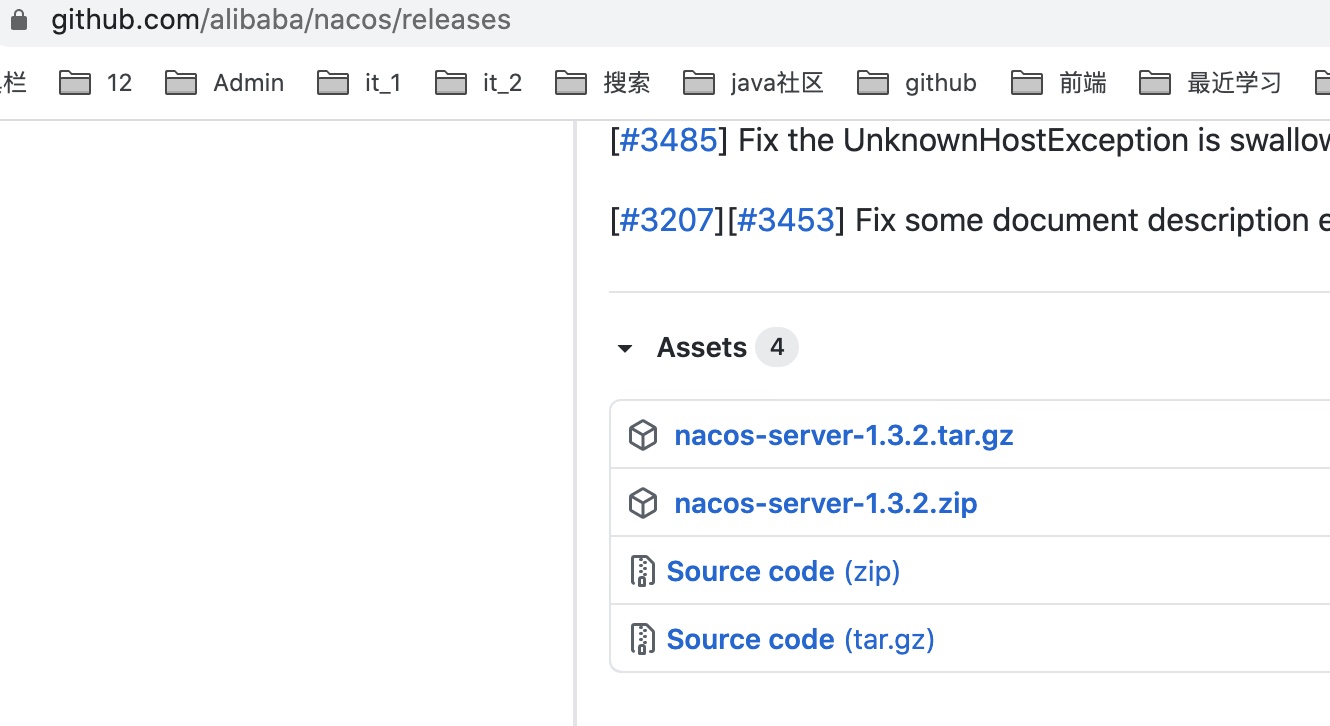This screenshot has width=1330, height=726.
Task: Open issue link #3485
Action: tap(668, 140)
